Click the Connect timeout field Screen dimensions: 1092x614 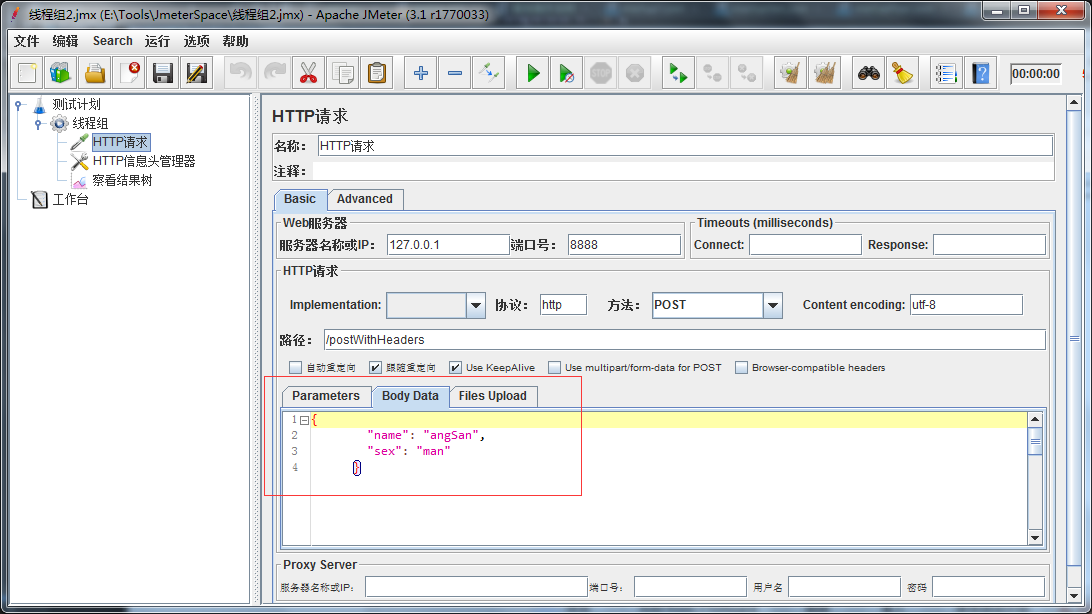[805, 245]
